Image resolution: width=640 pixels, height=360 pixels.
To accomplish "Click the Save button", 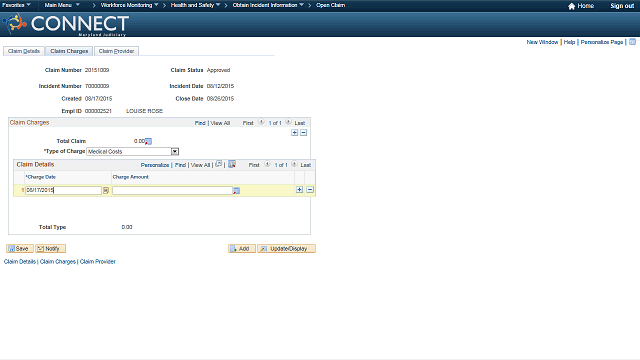I will [20, 249].
